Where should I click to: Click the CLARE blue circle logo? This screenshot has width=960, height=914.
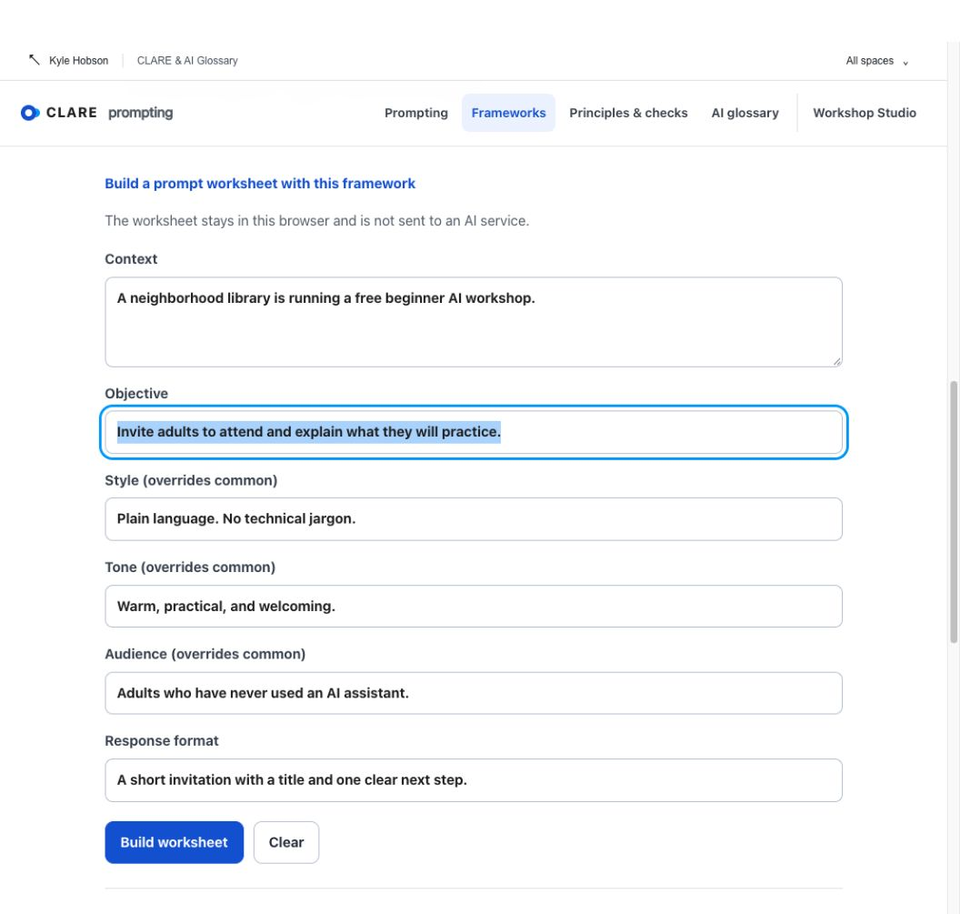30,113
